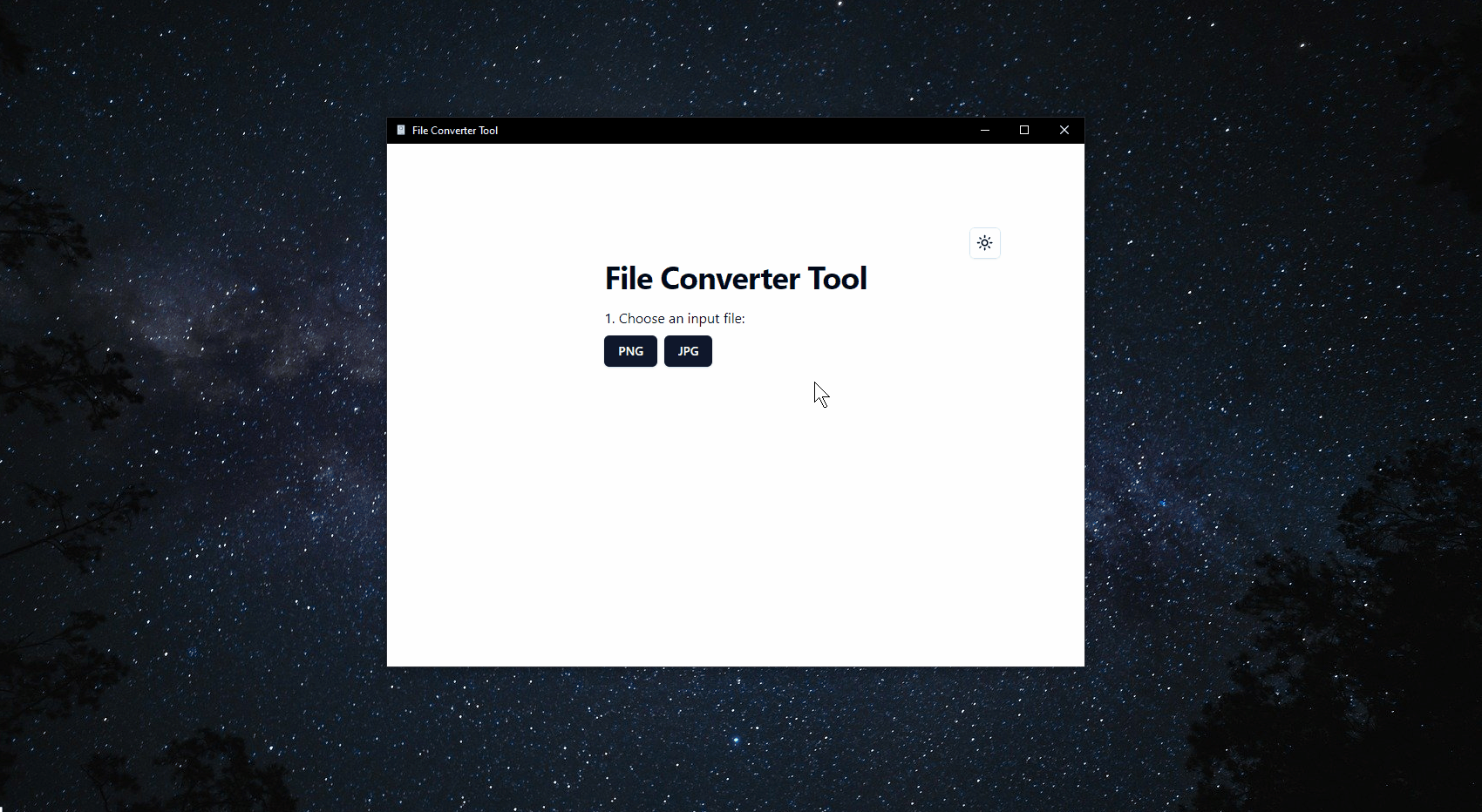
Task: Choose the JPG input file button
Action: pyautogui.click(x=688, y=351)
